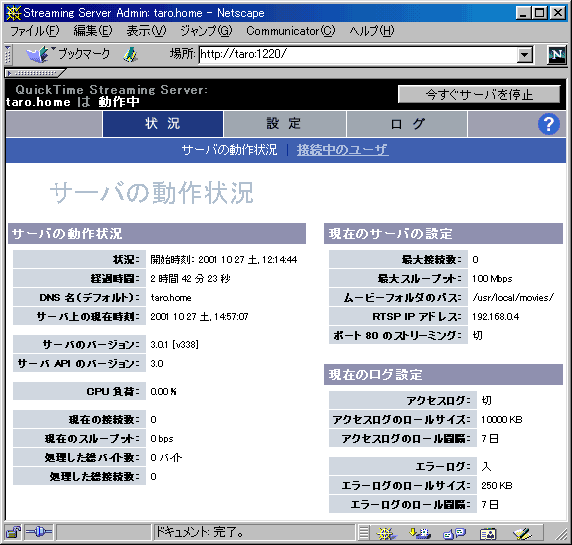Click the 場所: location label
Screen dimensions: 572x545
point(182,54)
